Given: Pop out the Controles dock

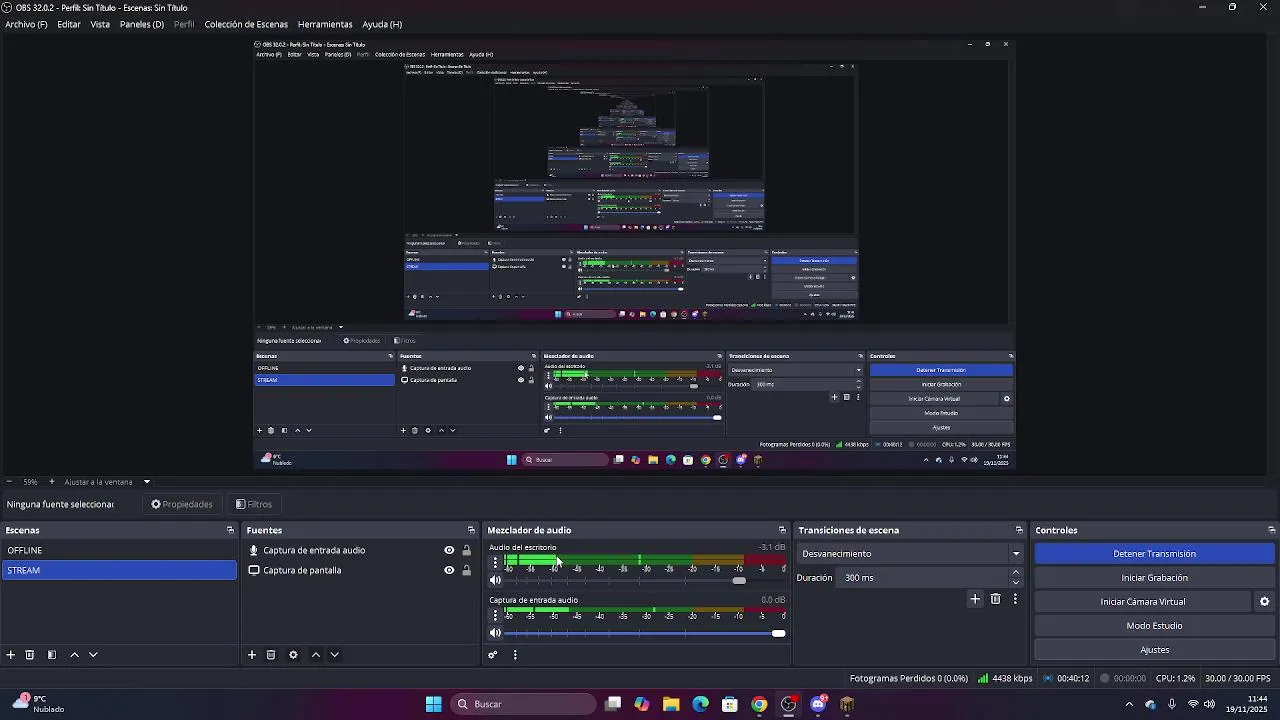Looking at the screenshot, I should click(x=1271, y=530).
